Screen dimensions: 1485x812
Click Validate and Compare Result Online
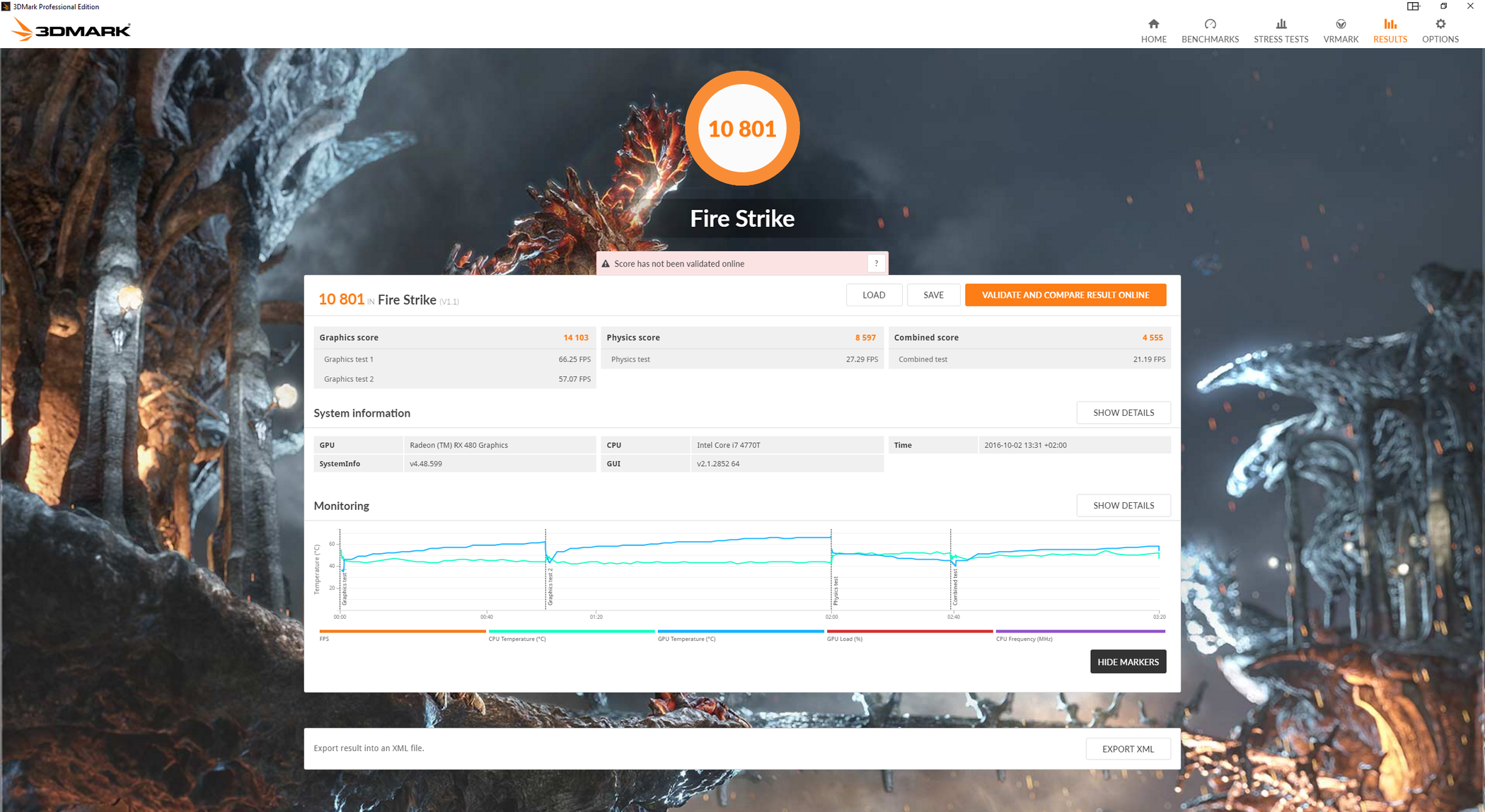1065,295
